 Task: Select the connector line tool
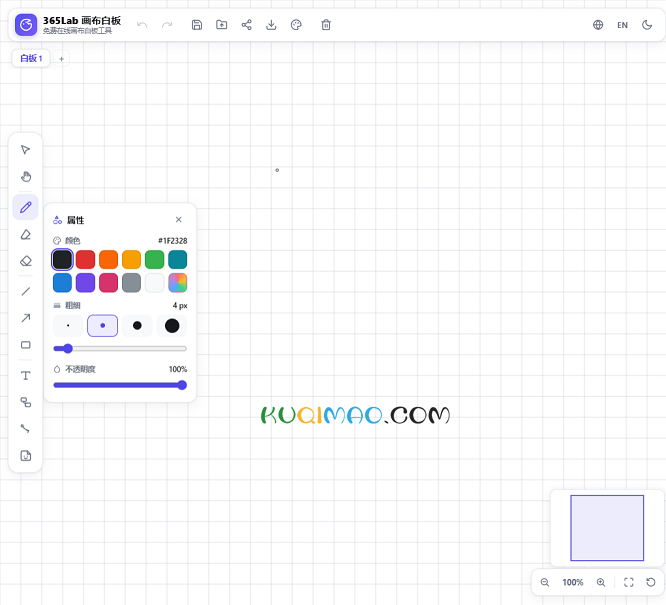coord(25,429)
